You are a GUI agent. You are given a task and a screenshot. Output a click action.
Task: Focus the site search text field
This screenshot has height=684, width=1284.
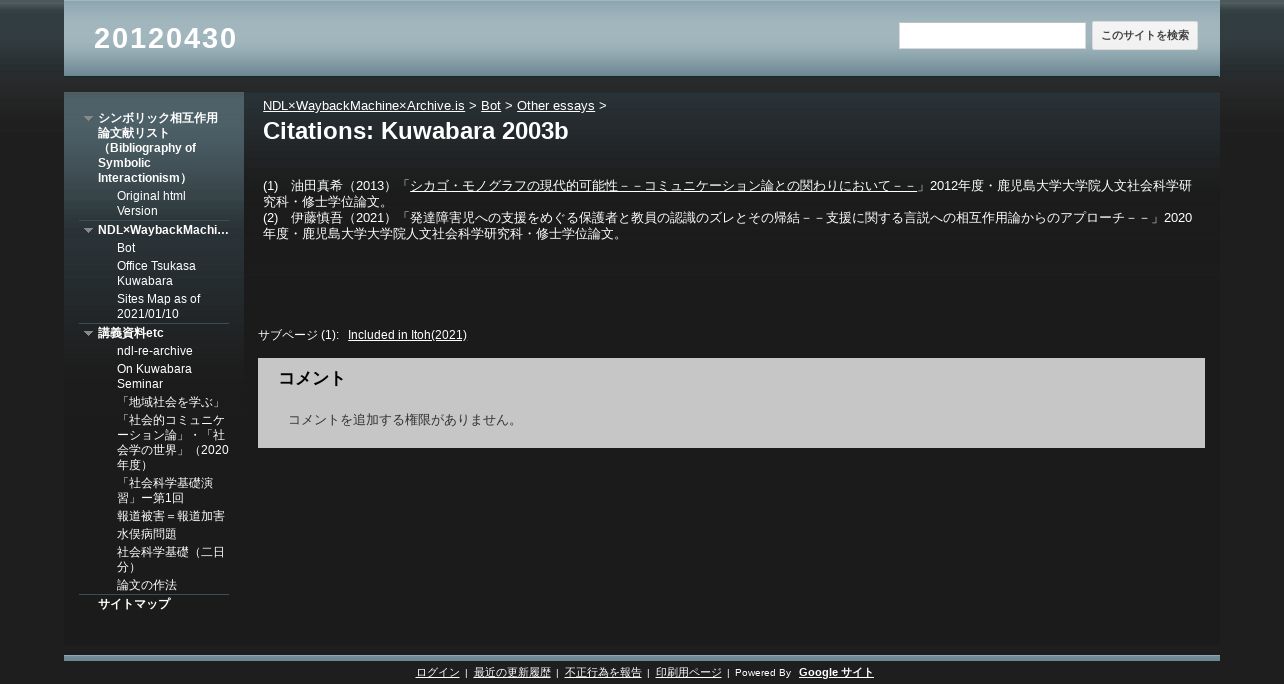(992, 36)
